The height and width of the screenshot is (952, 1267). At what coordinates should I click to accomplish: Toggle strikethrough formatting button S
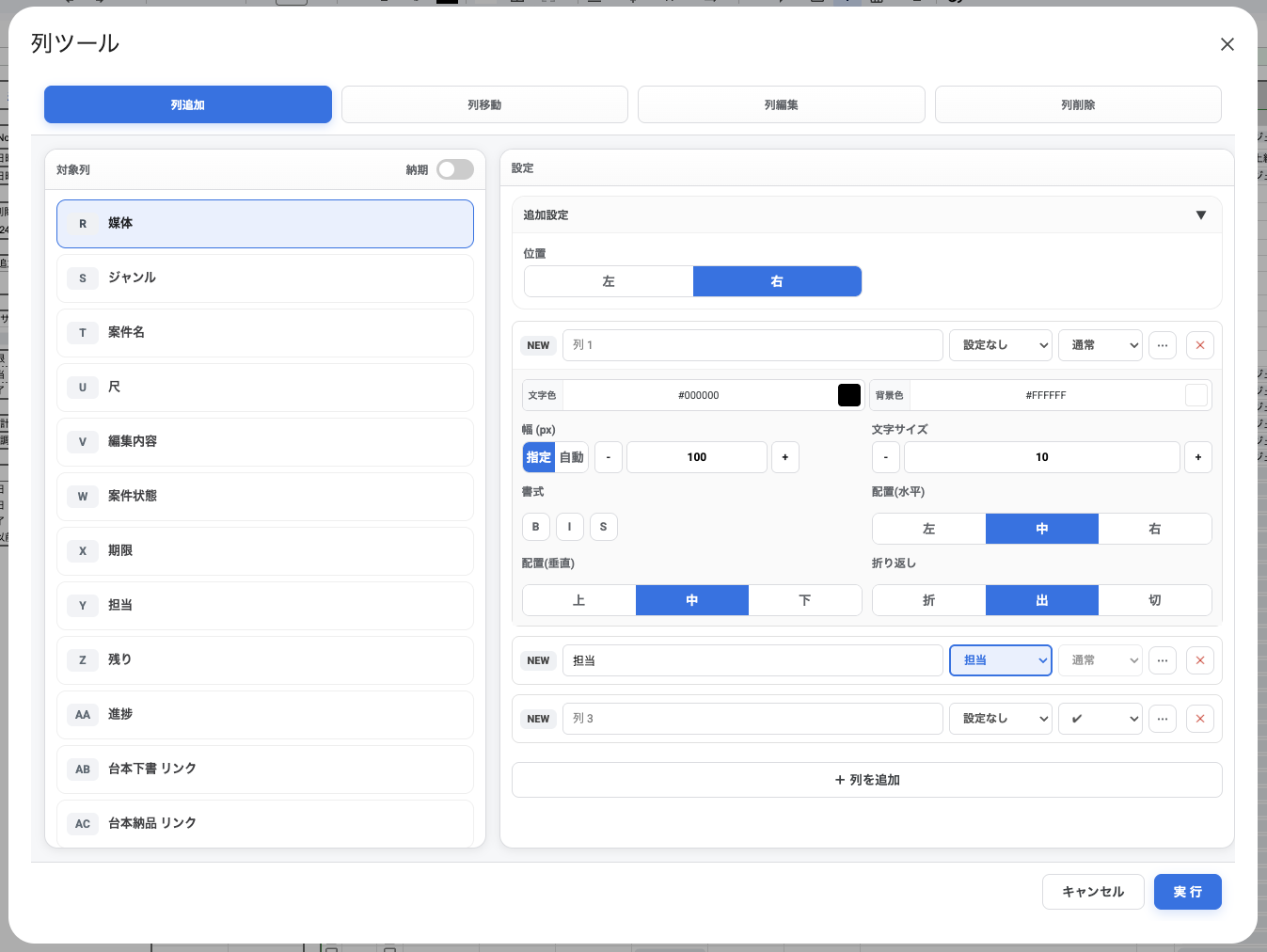tap(604, 527)
